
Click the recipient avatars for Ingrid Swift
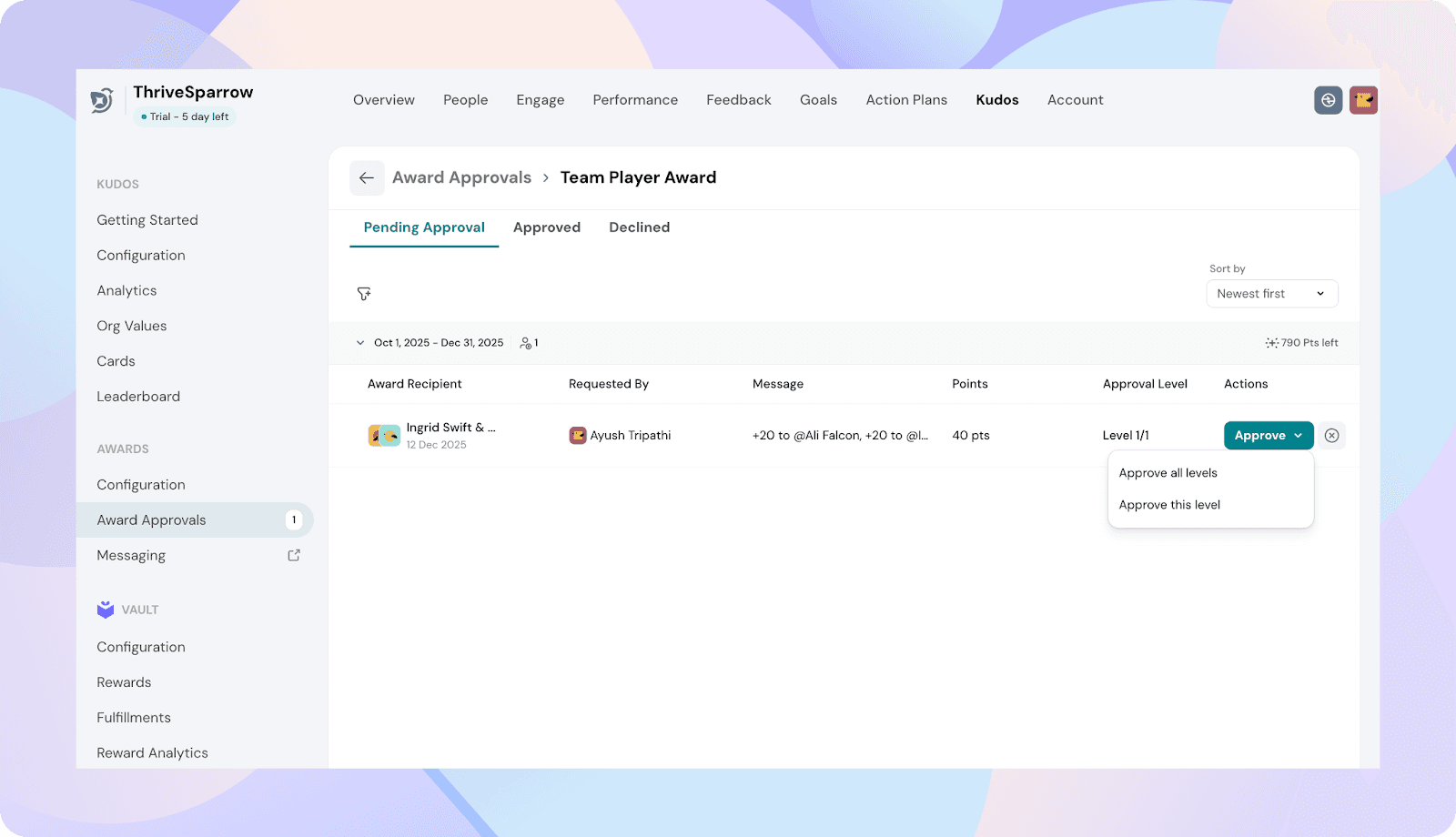click(x=384, y=436)
